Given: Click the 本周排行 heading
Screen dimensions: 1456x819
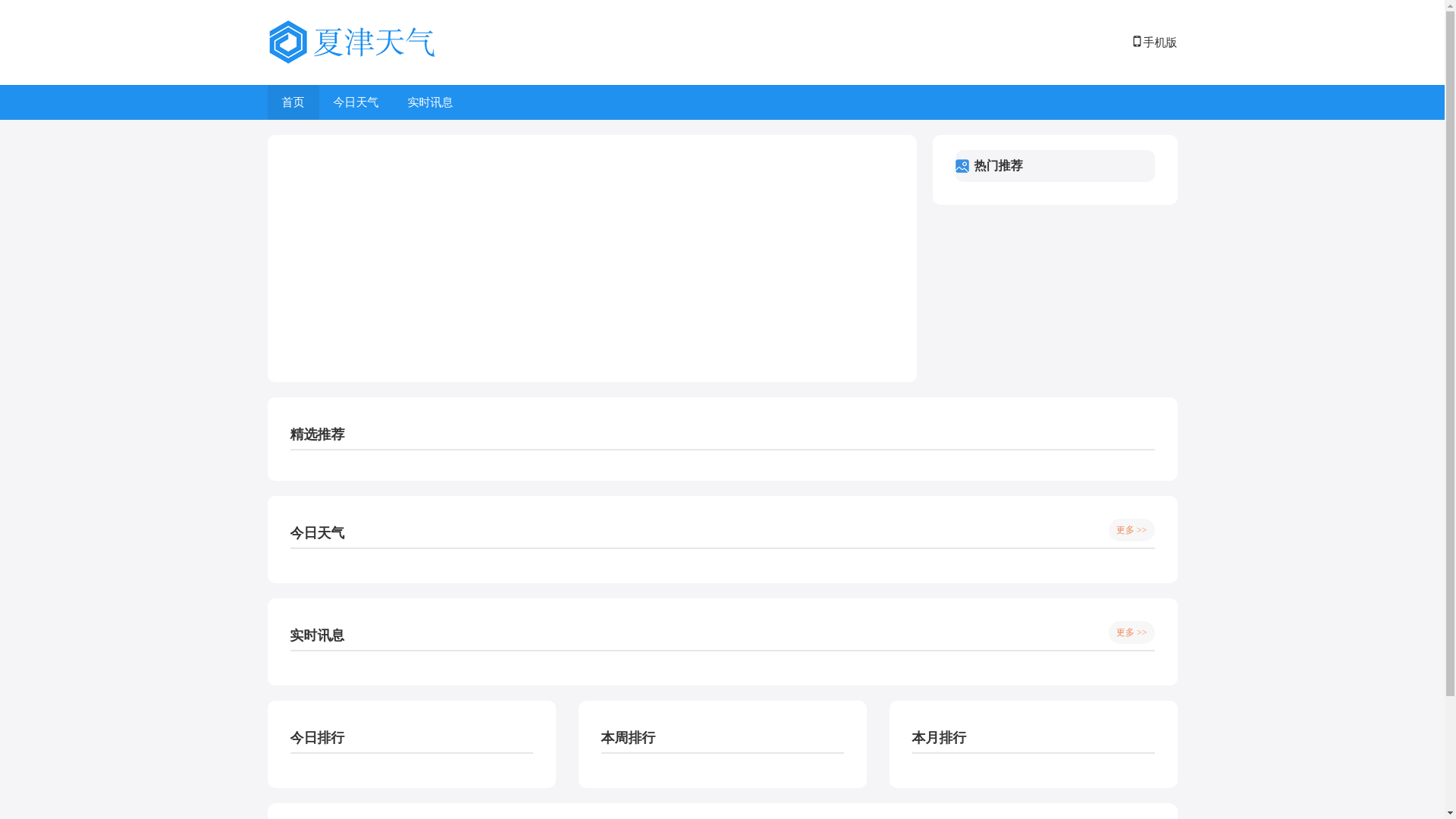Looking at the screenshot, I should [628, 738].
